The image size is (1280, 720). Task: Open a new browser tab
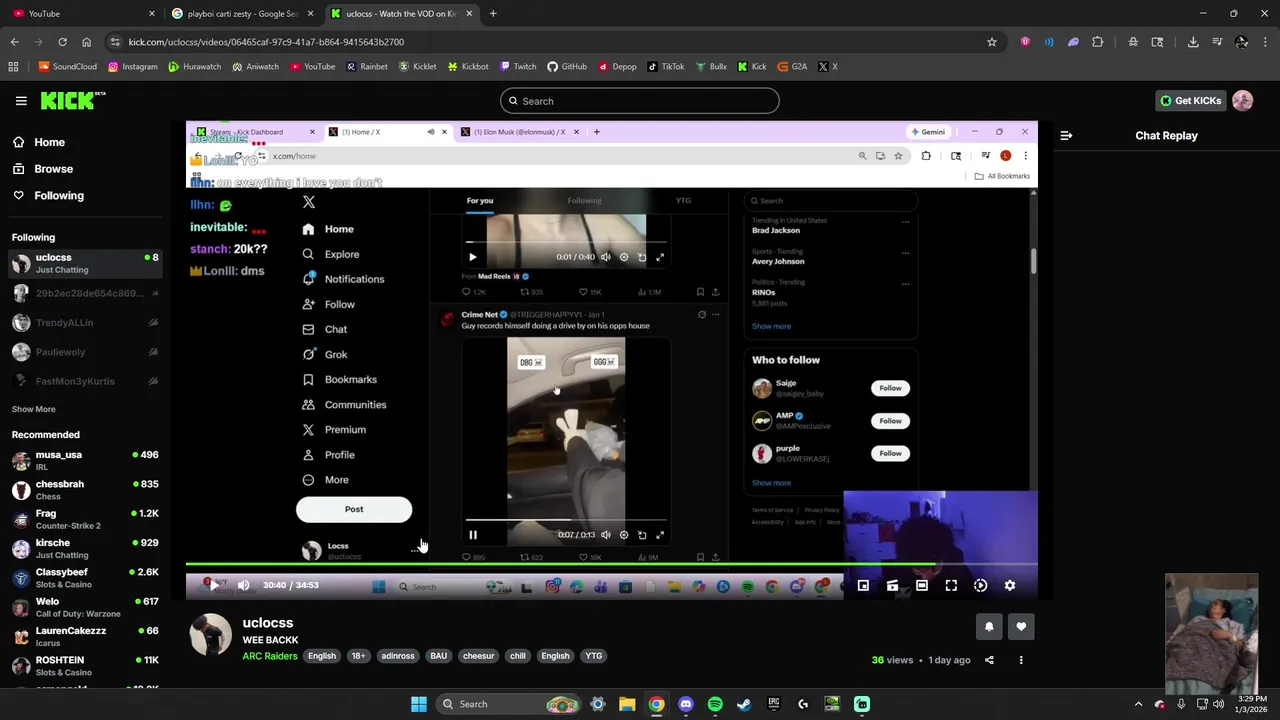pos(493,14)
